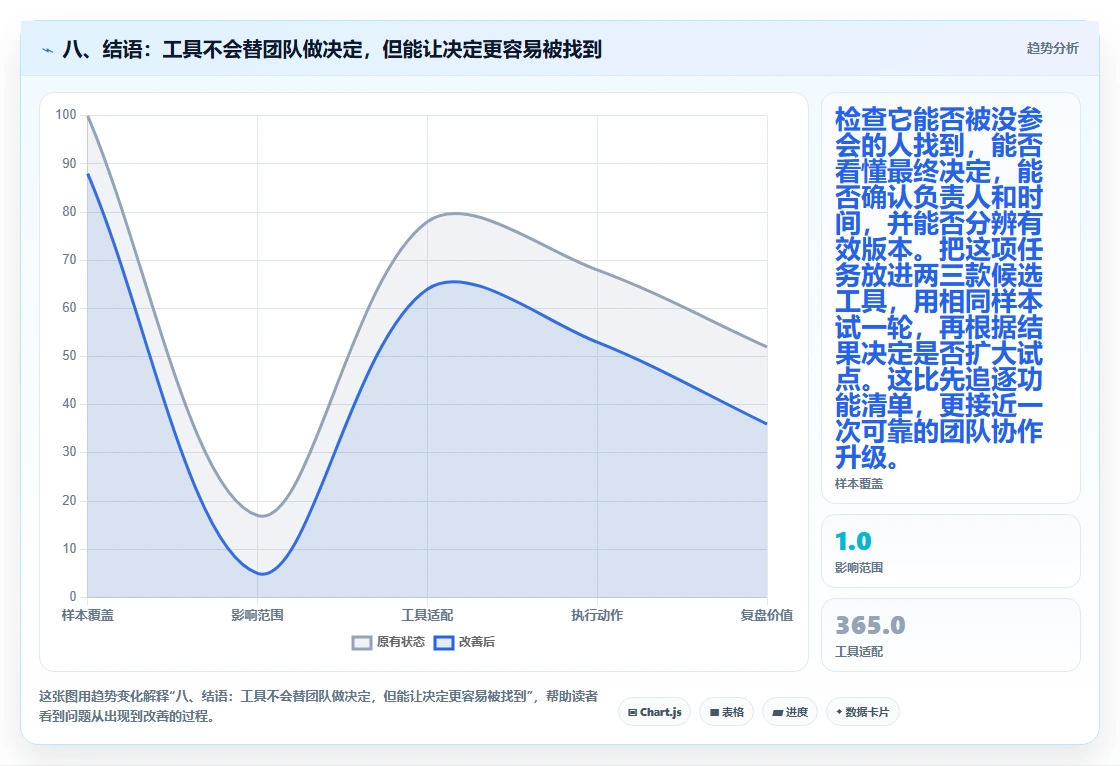
Task: Click the 表格 tag button
Action: click(x=726, y=712)
